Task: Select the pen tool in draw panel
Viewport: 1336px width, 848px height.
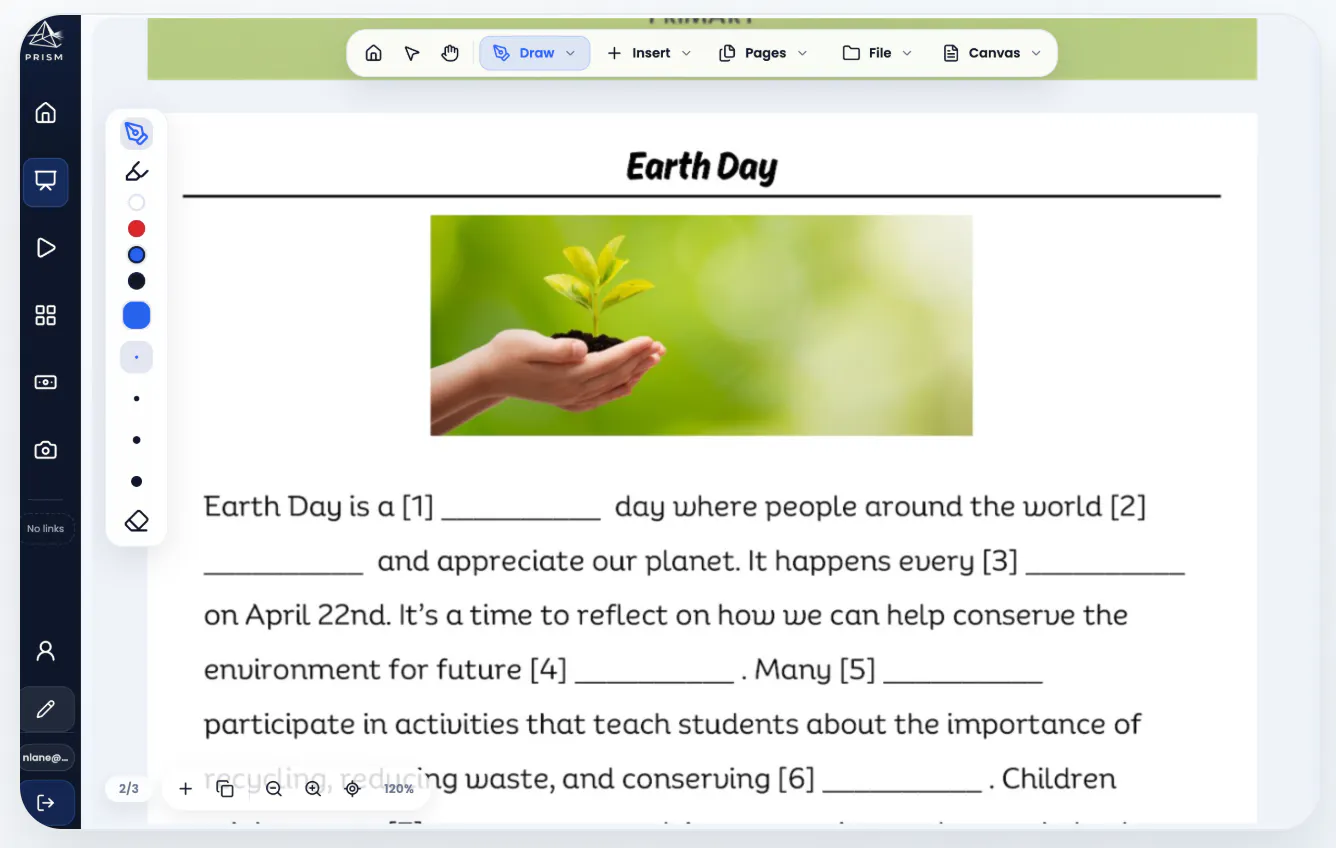Action: pos(137,134)
